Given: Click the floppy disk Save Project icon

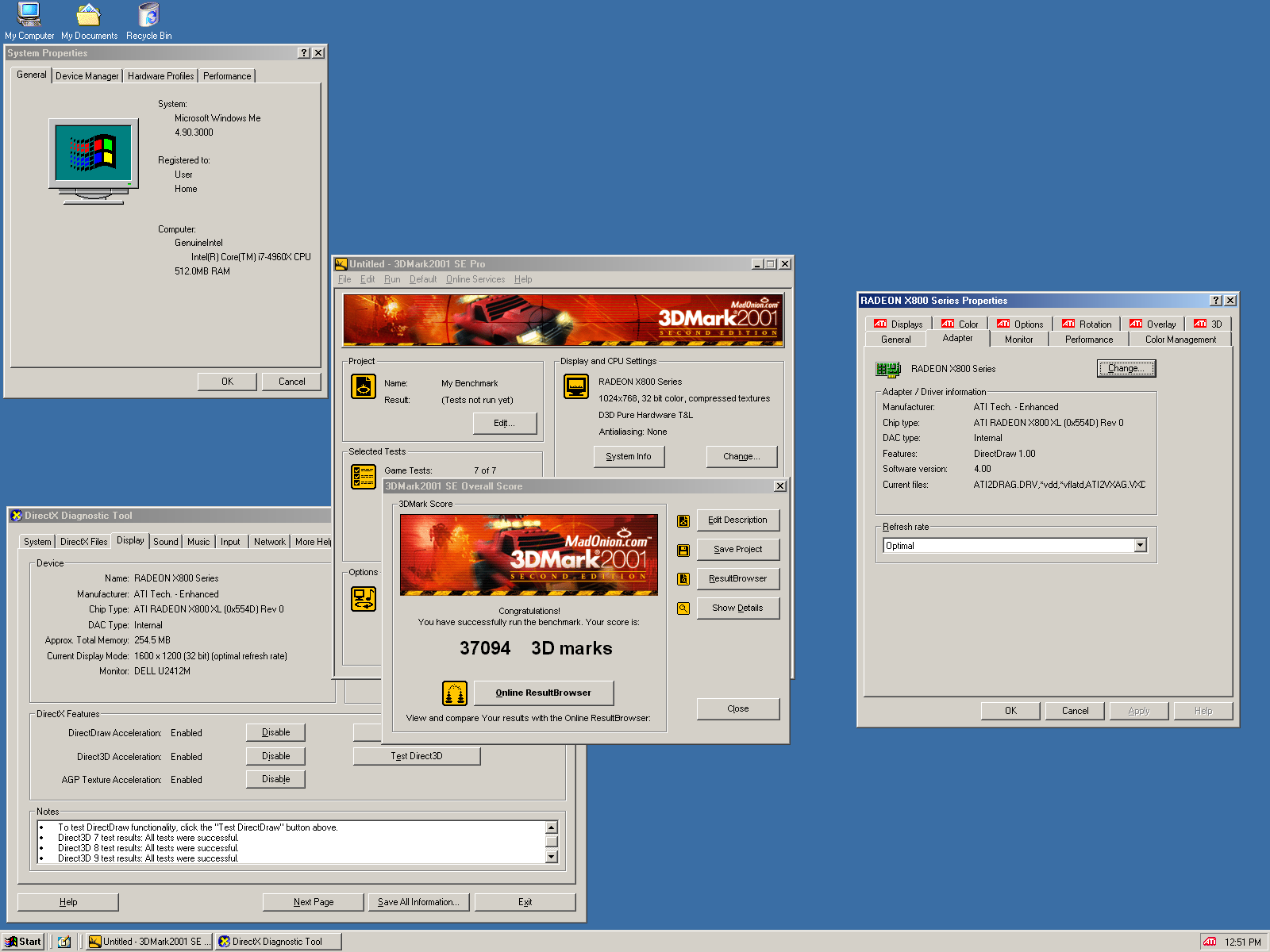Looking at the screenshot, I should click(683, 551).
